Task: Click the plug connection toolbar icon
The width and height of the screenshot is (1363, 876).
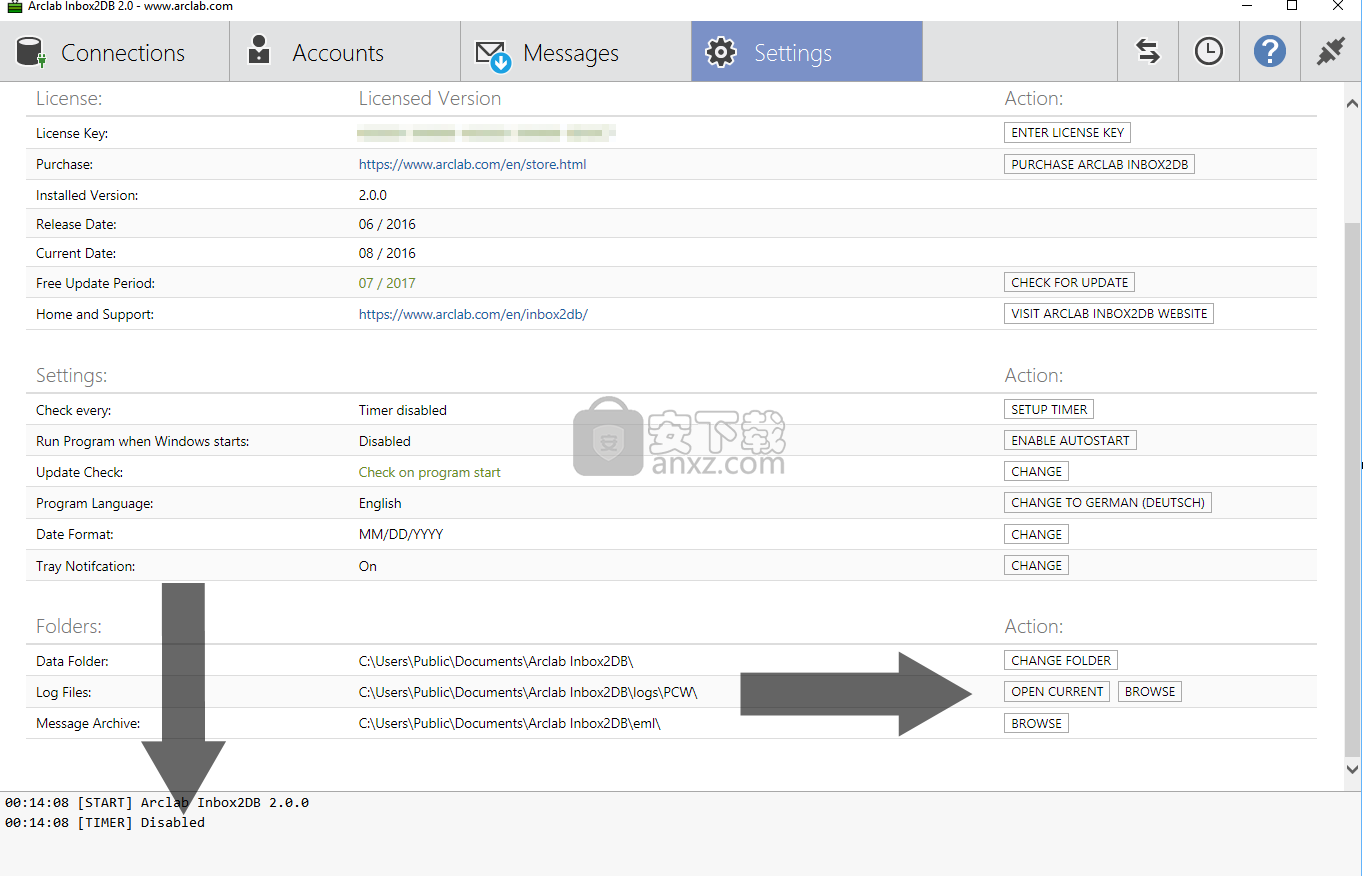Action: coord(1331,52)
